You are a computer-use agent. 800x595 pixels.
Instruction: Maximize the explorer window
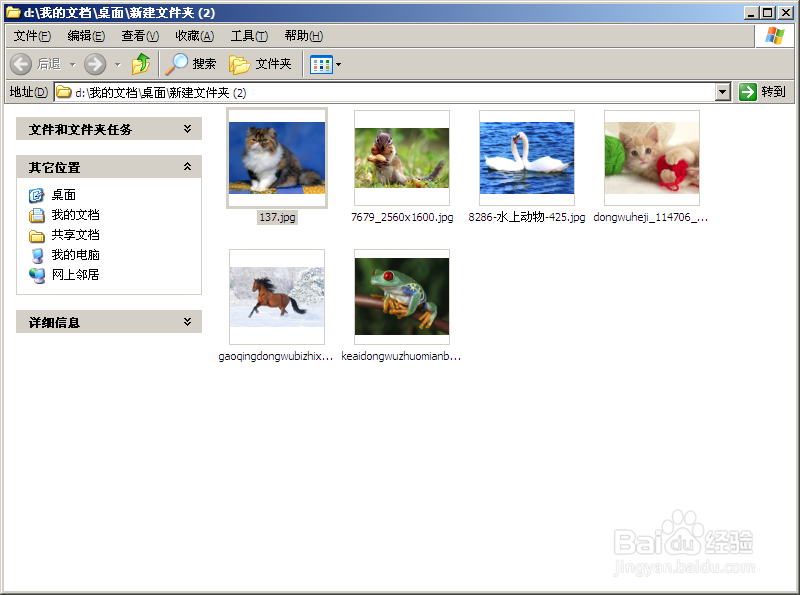coord(768,13)
